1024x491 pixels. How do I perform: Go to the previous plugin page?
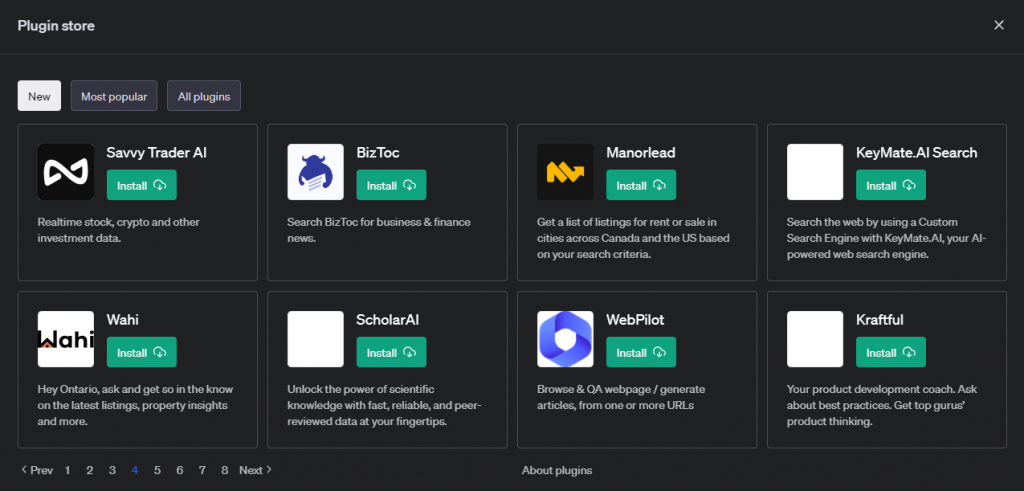tap(36, 470)
